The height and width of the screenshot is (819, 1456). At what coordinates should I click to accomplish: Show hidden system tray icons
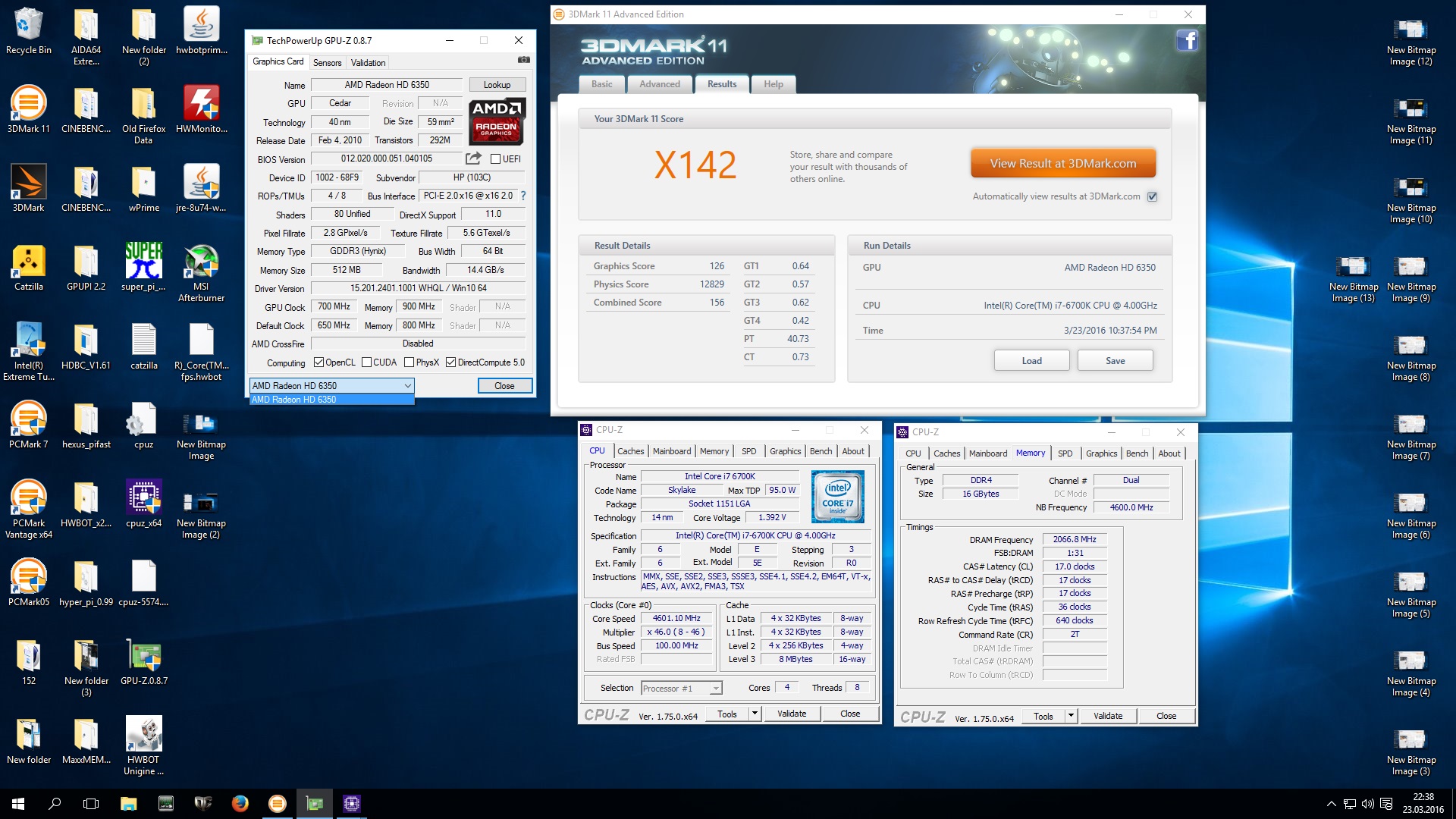[1331, 804]
